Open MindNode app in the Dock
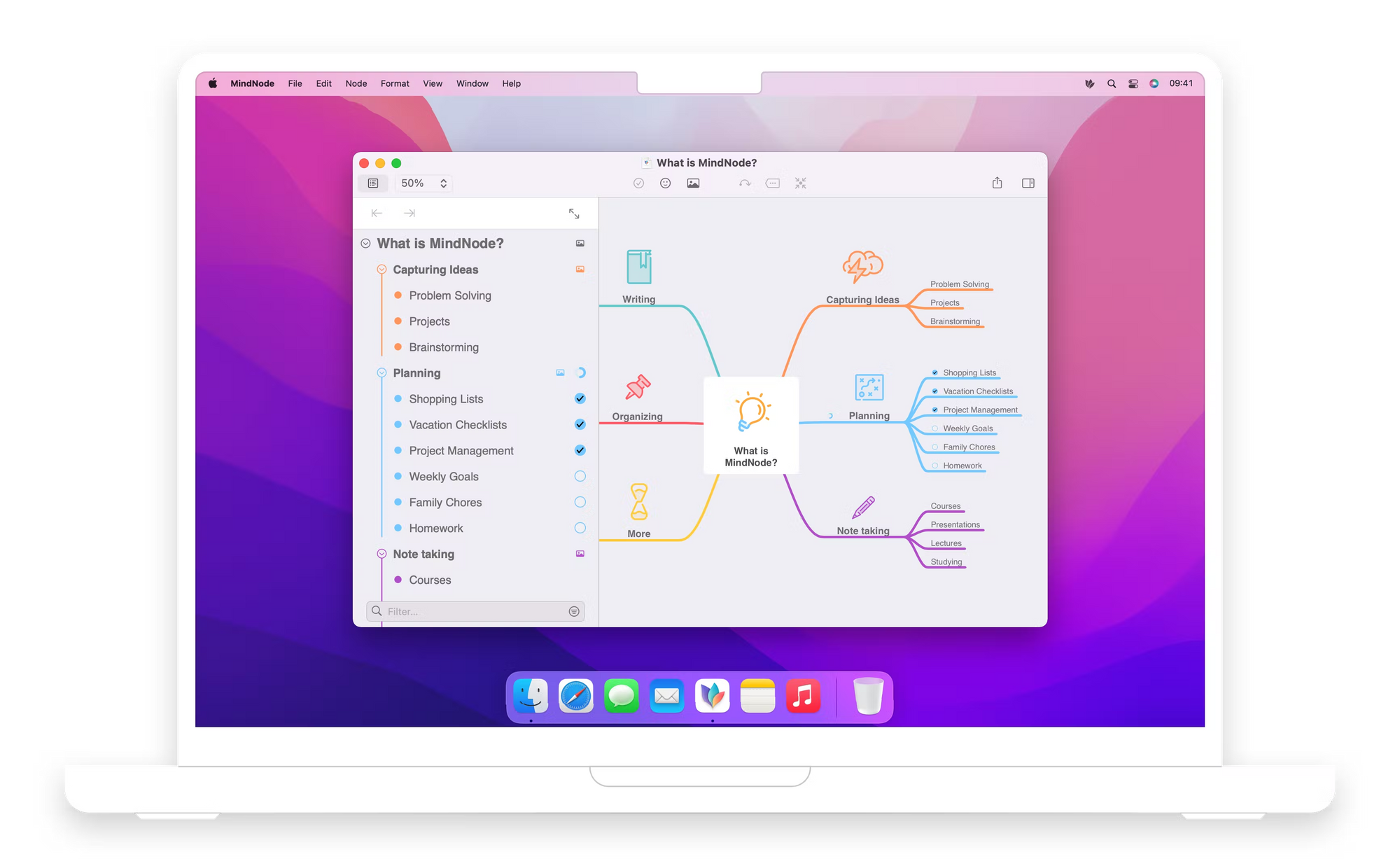Screen dimensions: 1400x866 pyautogui.click(x=713, y=696)
